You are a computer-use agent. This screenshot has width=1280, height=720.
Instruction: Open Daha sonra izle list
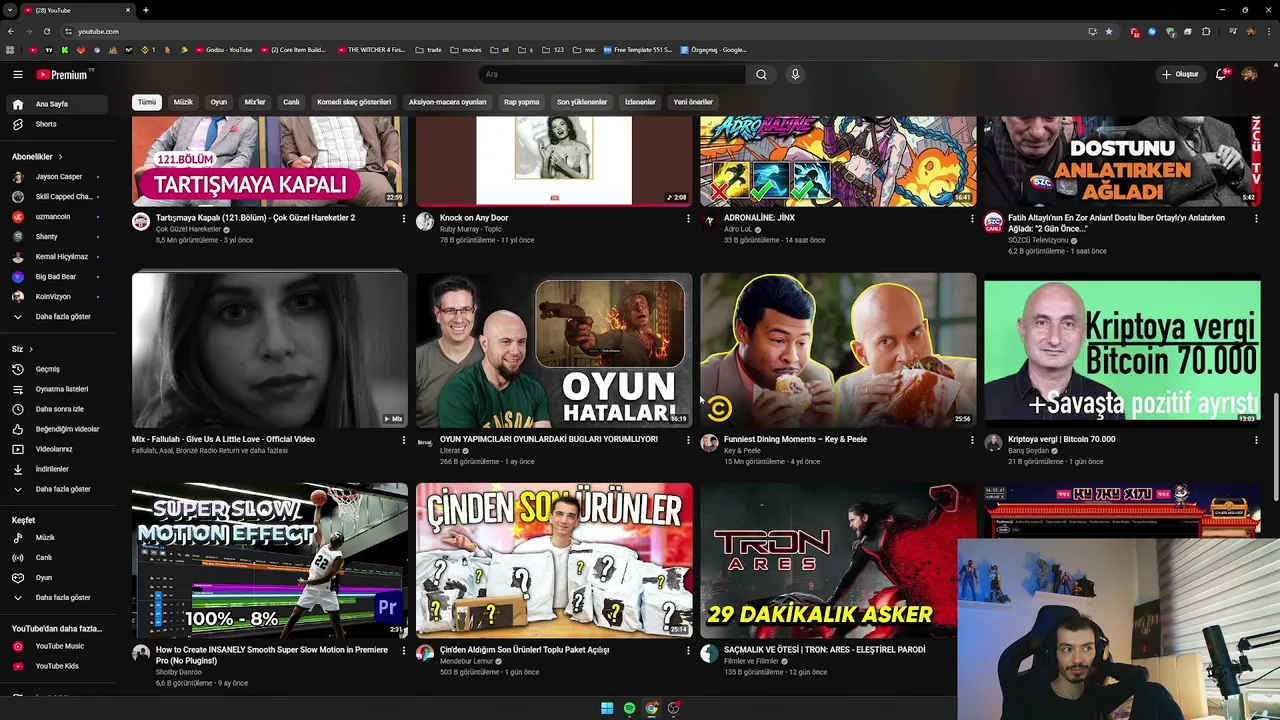click(56, 409)
